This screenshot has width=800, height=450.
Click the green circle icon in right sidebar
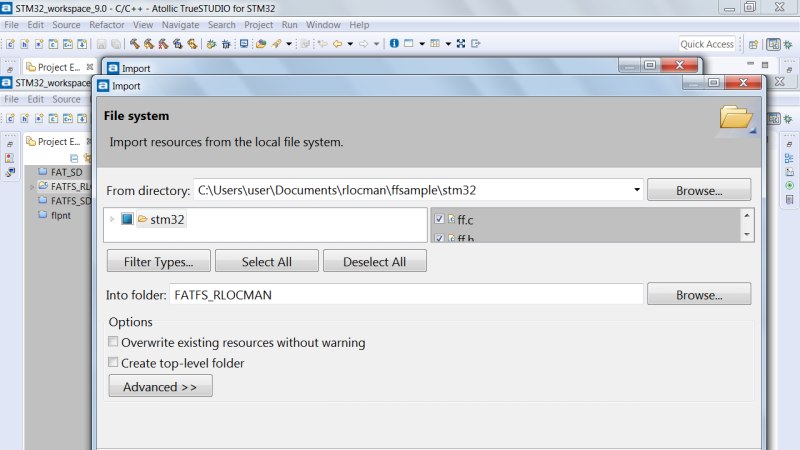click(789, 185)
